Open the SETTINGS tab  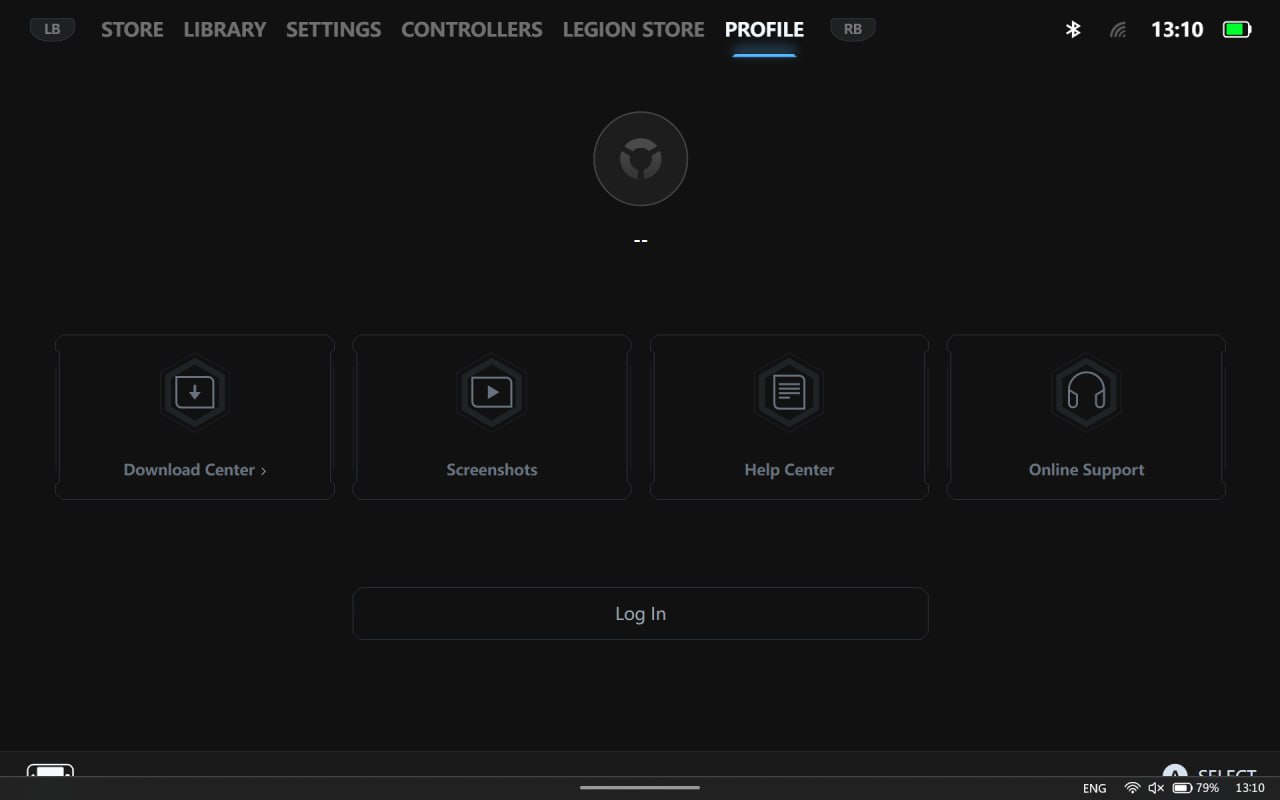pos(333,29)
